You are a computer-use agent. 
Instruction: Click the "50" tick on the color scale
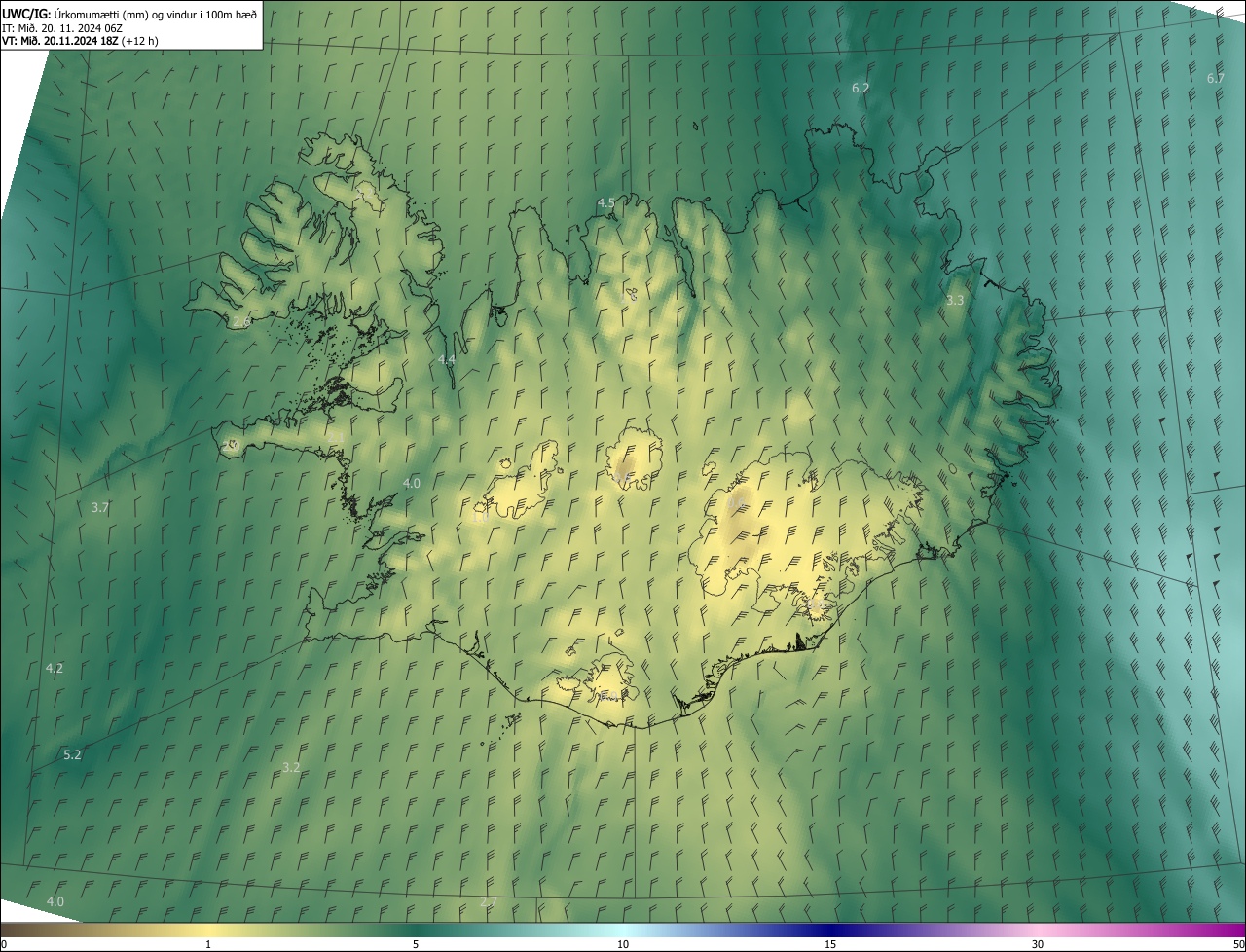click(x=1237, y=944)
